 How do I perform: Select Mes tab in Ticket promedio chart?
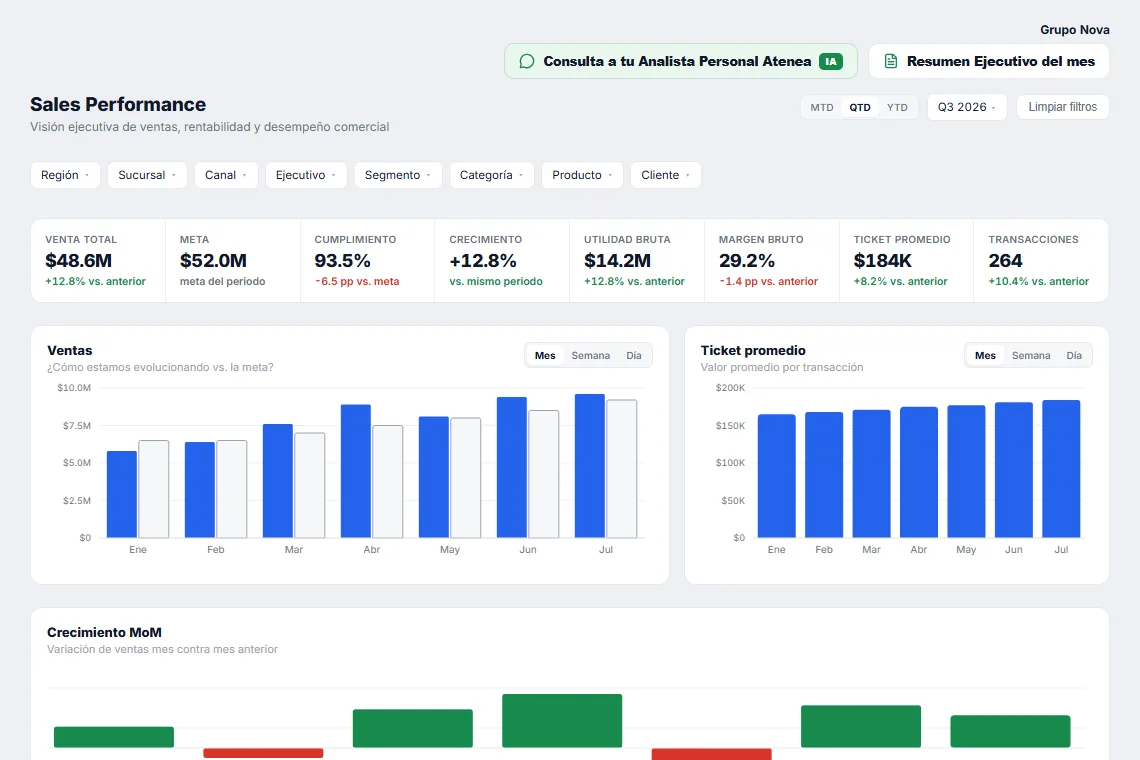[x=985, y=356]
